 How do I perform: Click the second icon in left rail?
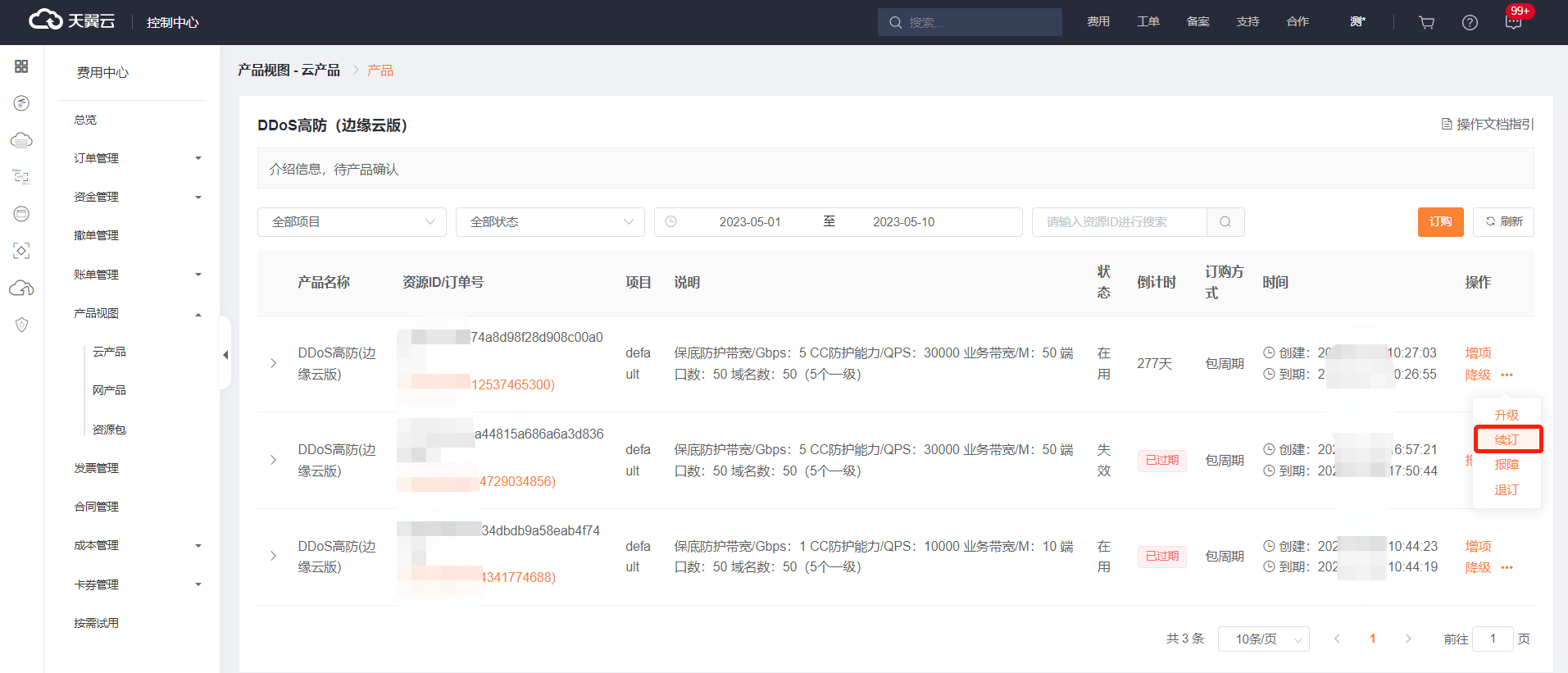point(22,102)
